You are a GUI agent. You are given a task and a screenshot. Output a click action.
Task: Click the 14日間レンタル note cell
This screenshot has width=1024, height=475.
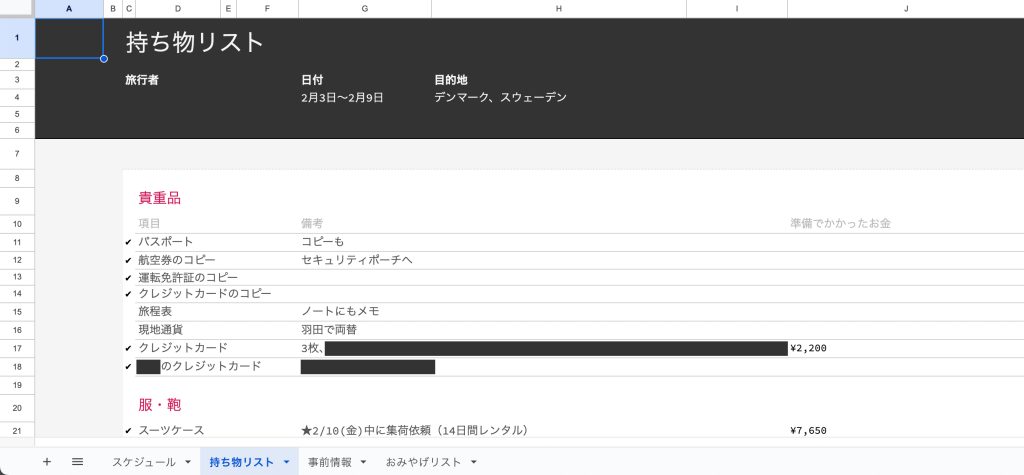[414, 431]
